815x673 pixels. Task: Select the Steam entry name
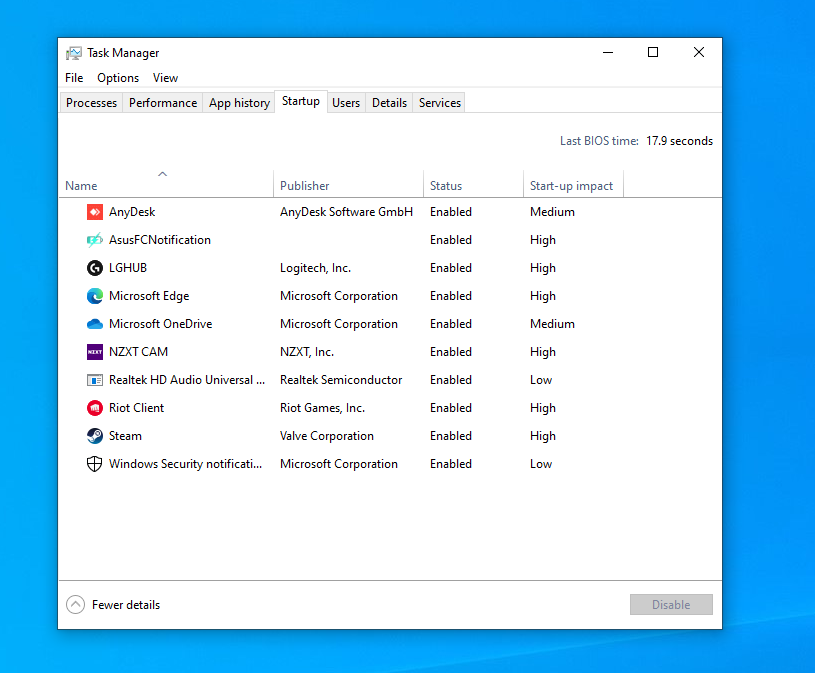[125, 436]
